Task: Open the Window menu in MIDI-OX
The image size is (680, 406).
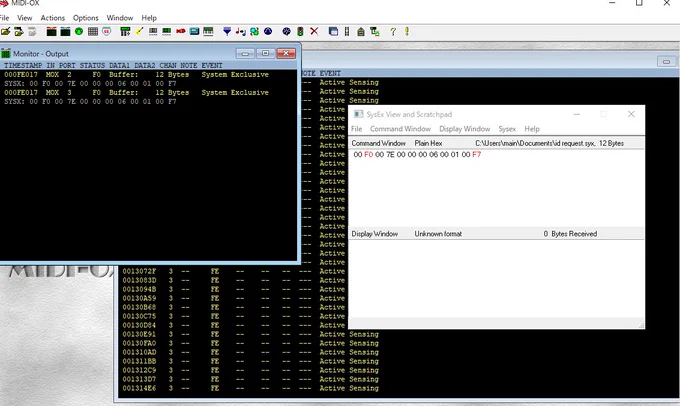Action: [120, 18]
